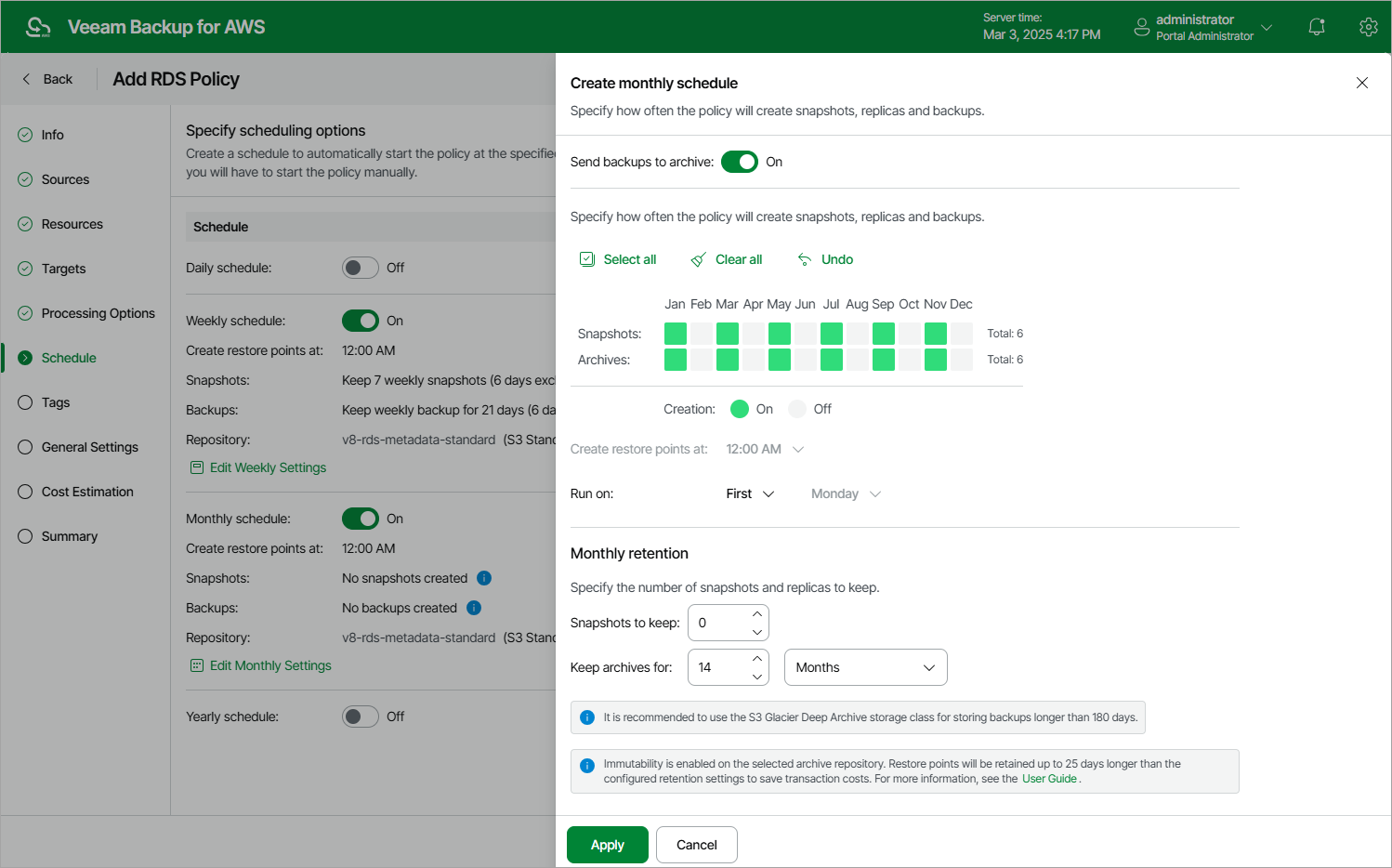The height and width of the screenshot is (868, 1392).
Task: Click the info icon beside No snapshots created
Action: coord(484,578)
